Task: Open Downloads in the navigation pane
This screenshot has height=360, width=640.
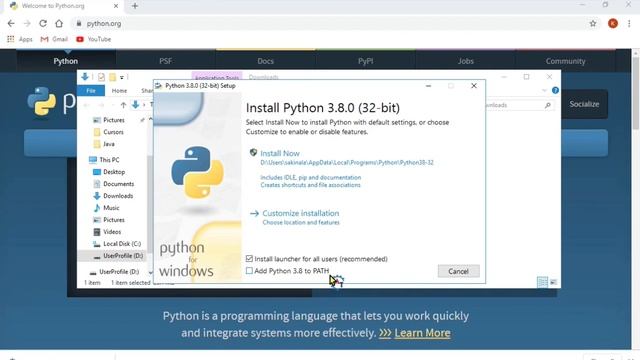Action: [118, 196]
